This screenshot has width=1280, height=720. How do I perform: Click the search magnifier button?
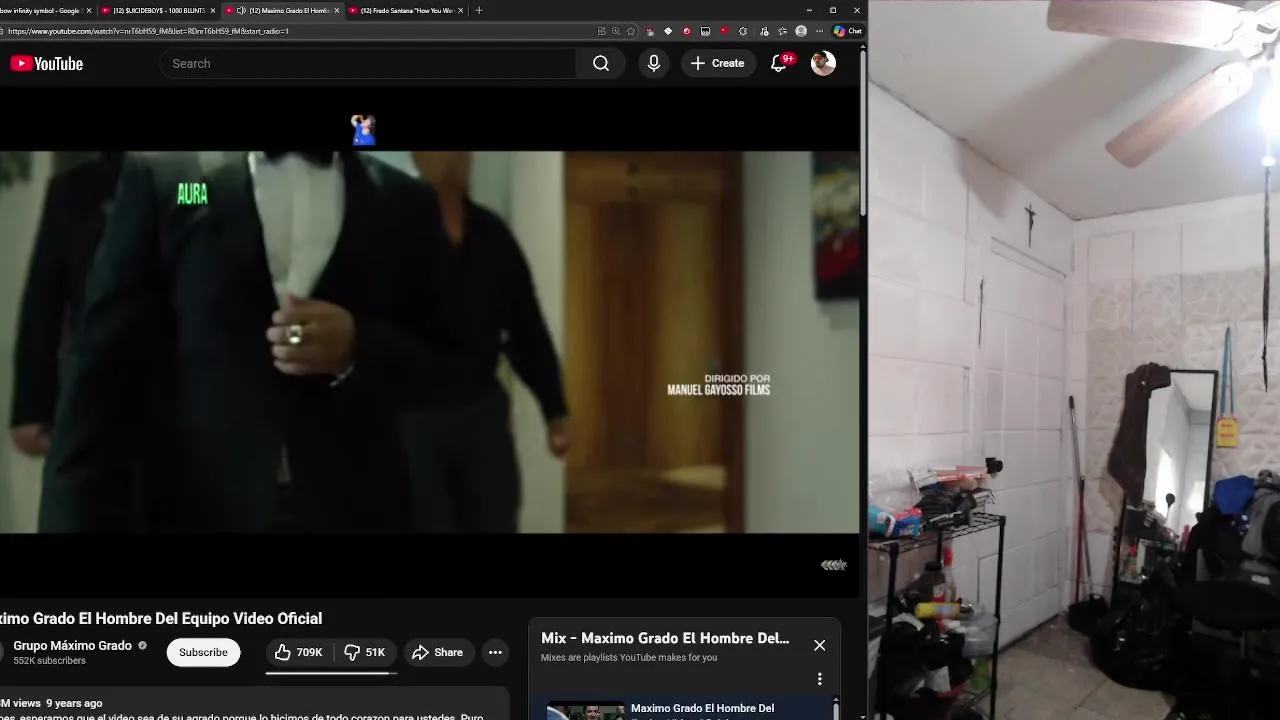click(x=601, y=63)
